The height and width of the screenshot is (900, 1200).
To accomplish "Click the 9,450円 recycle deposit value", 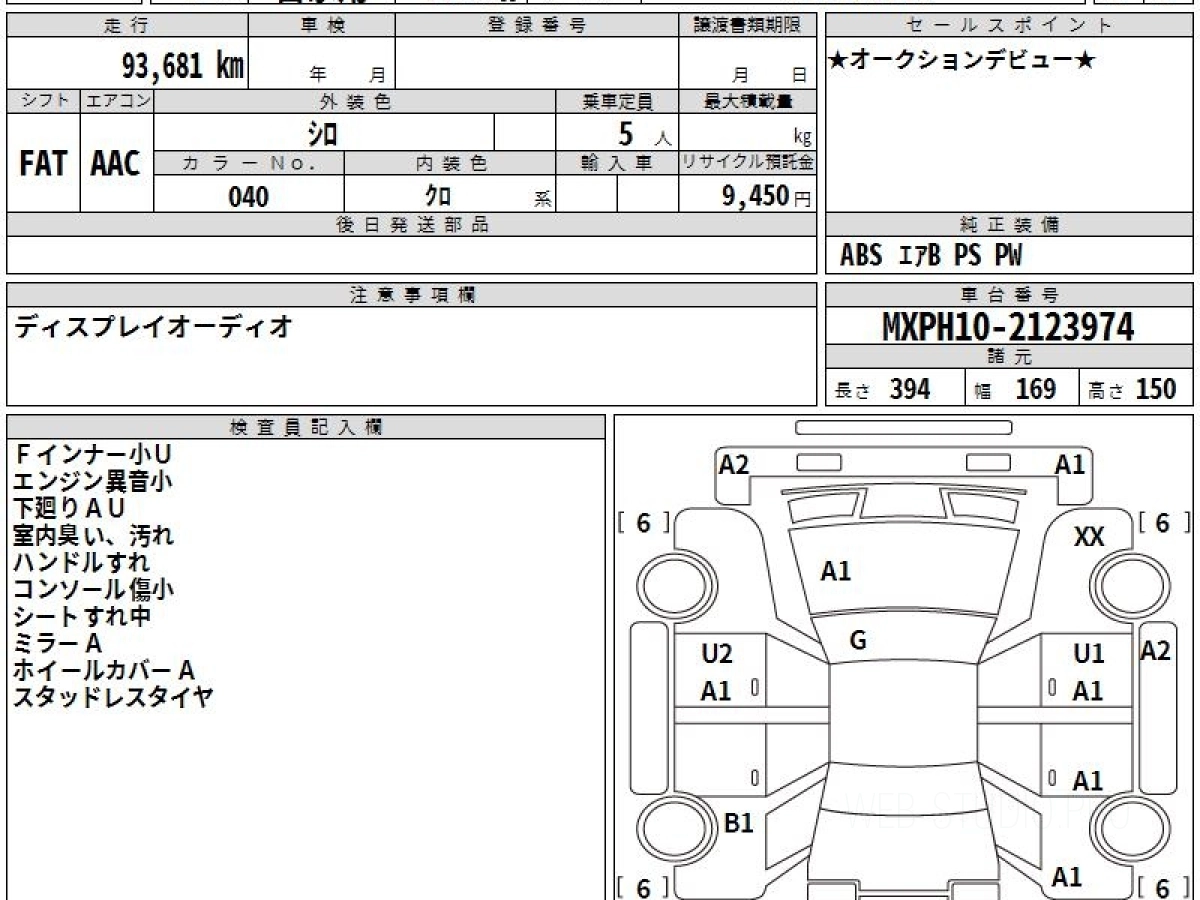I will click(766, 196).
